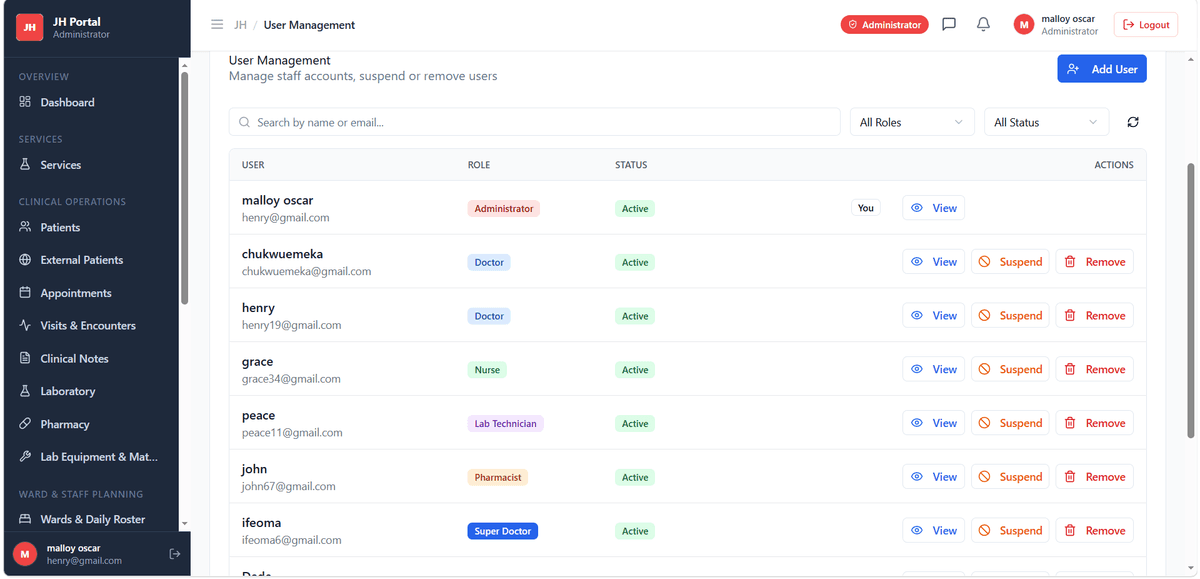This screenshot has height=579, width=1200.
Task: Click the STATUS column header
Action: point(631,165)
